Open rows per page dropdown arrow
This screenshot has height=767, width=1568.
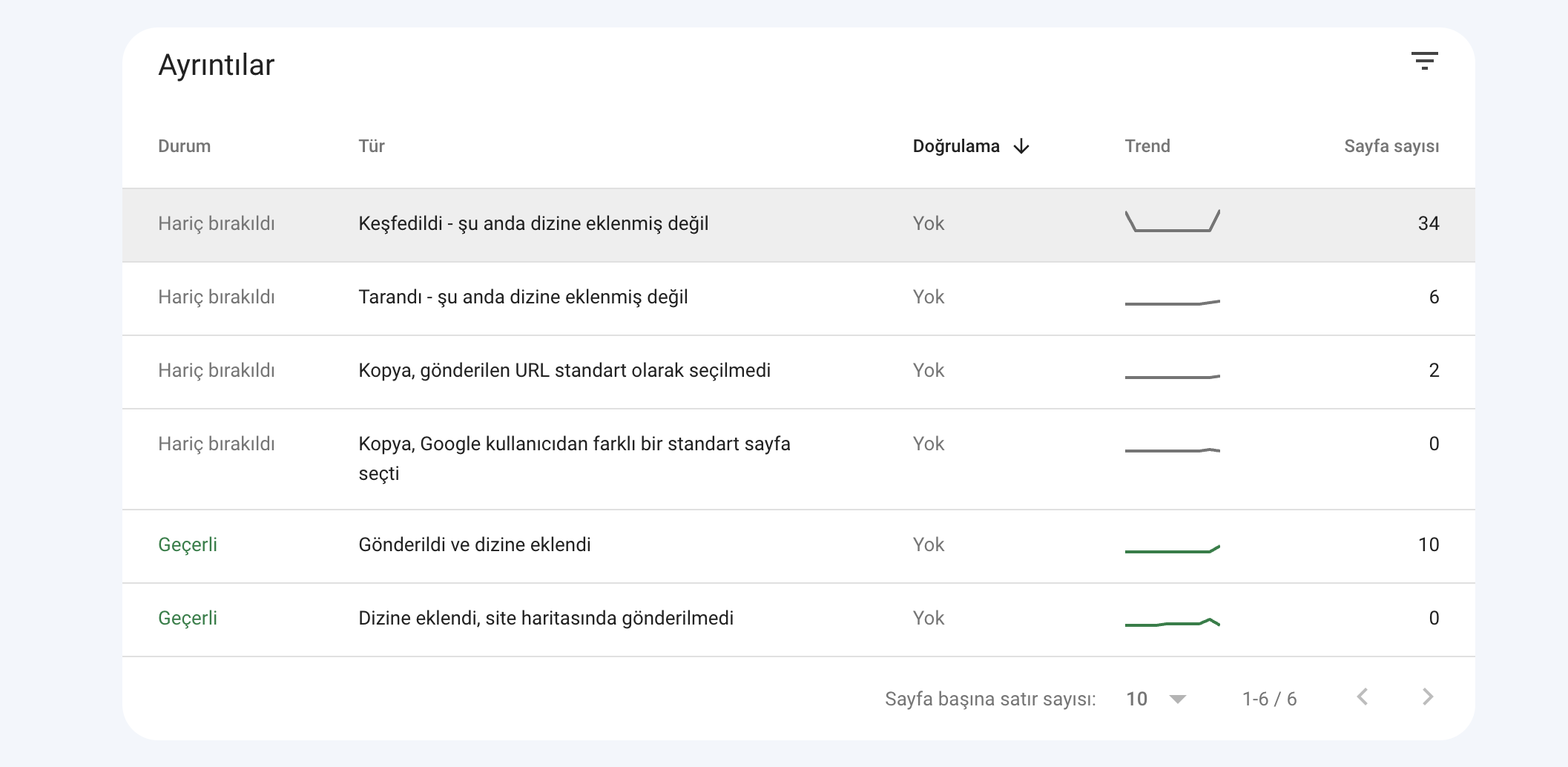[x=1177, y=699]
